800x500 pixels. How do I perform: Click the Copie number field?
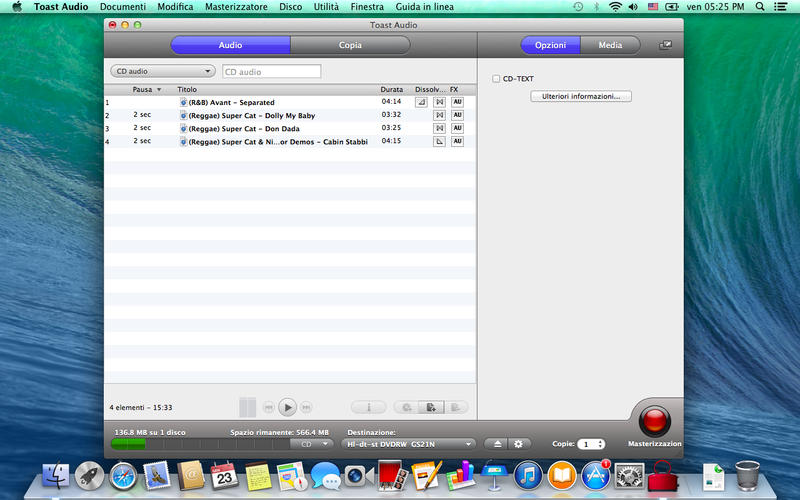coord(587,444)
